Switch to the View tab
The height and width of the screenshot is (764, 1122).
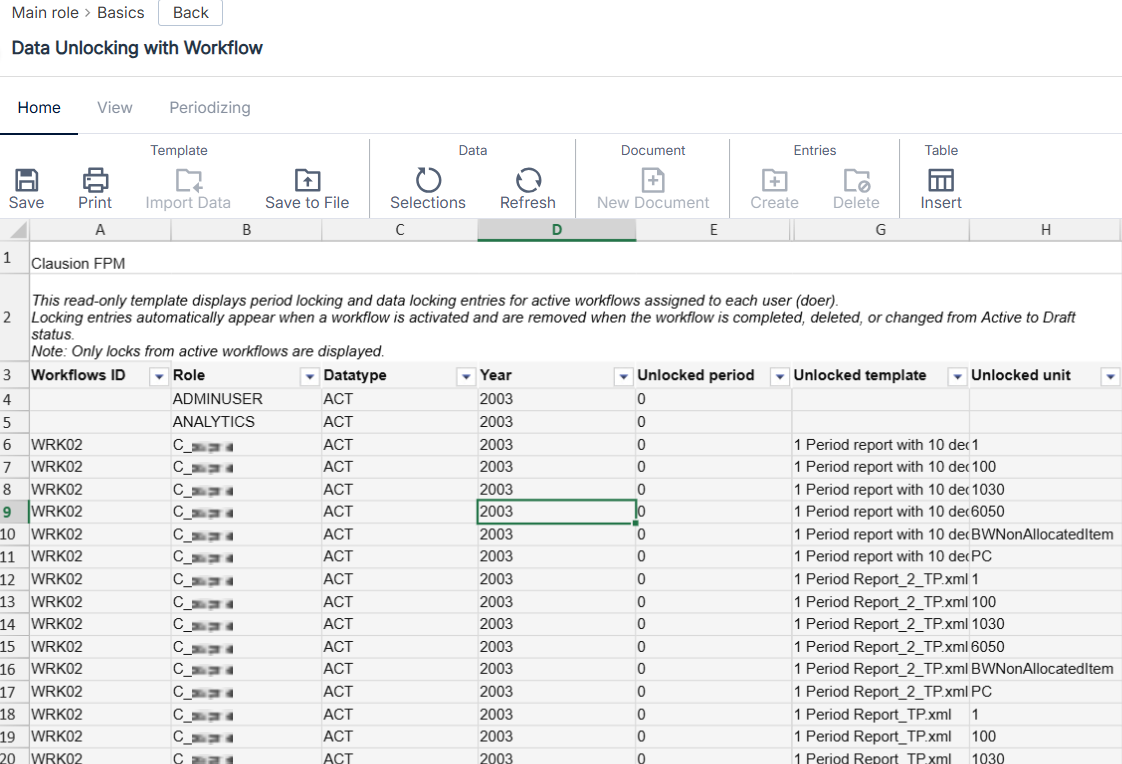pyautogui.click(x=114, y=108)
